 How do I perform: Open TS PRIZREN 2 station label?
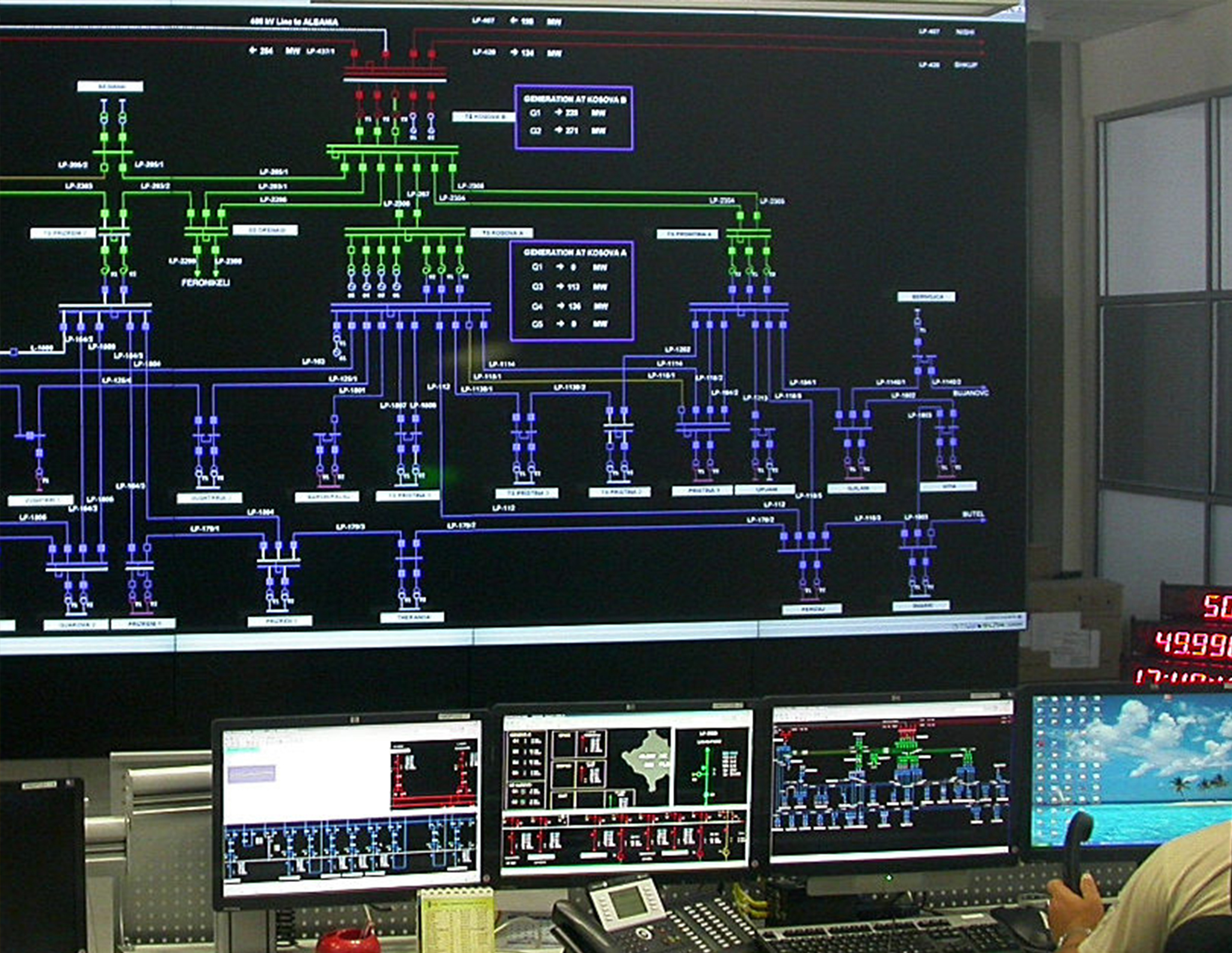[x=63, y=233]
